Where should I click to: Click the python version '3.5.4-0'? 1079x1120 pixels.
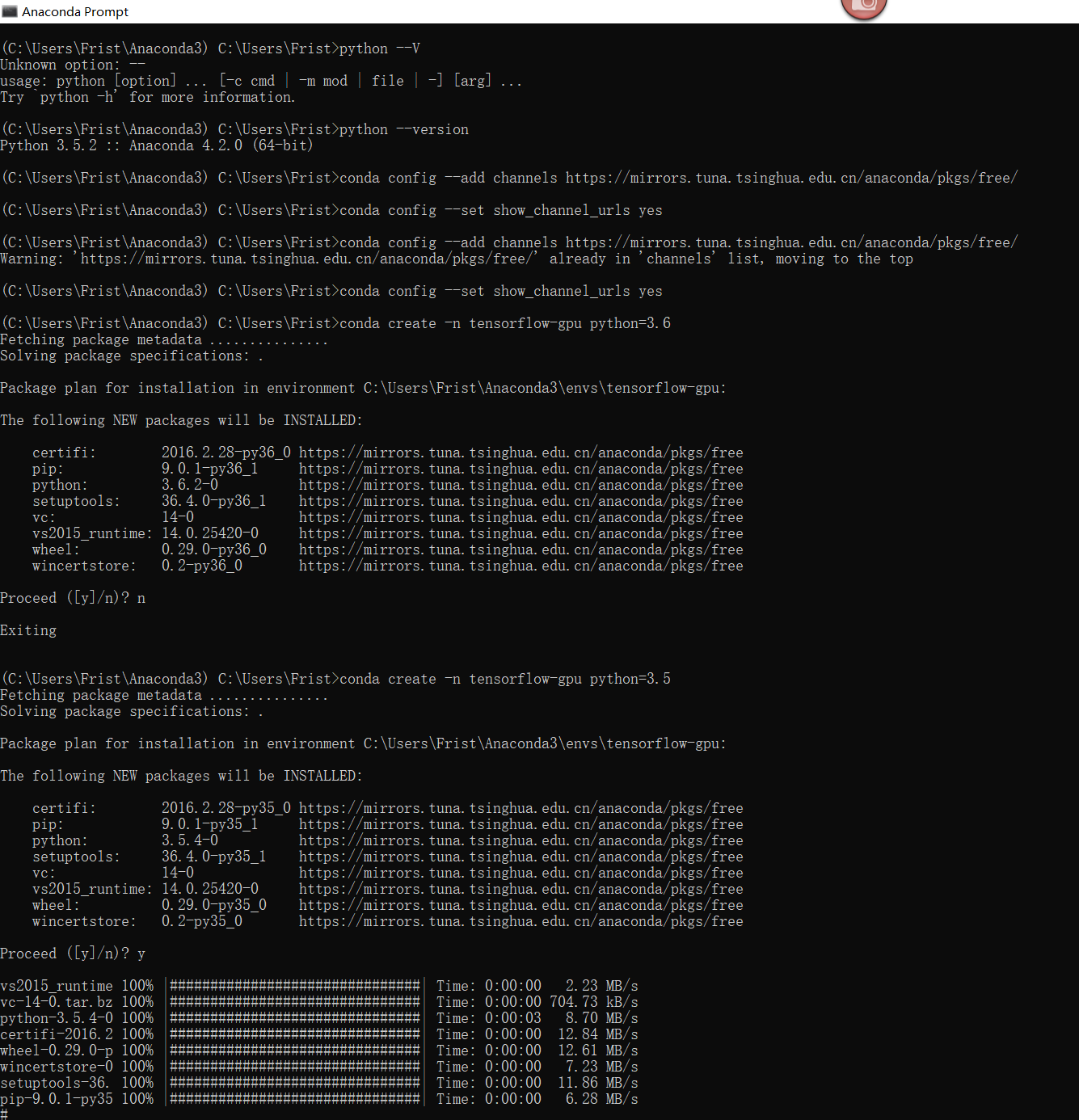(190, 840)
